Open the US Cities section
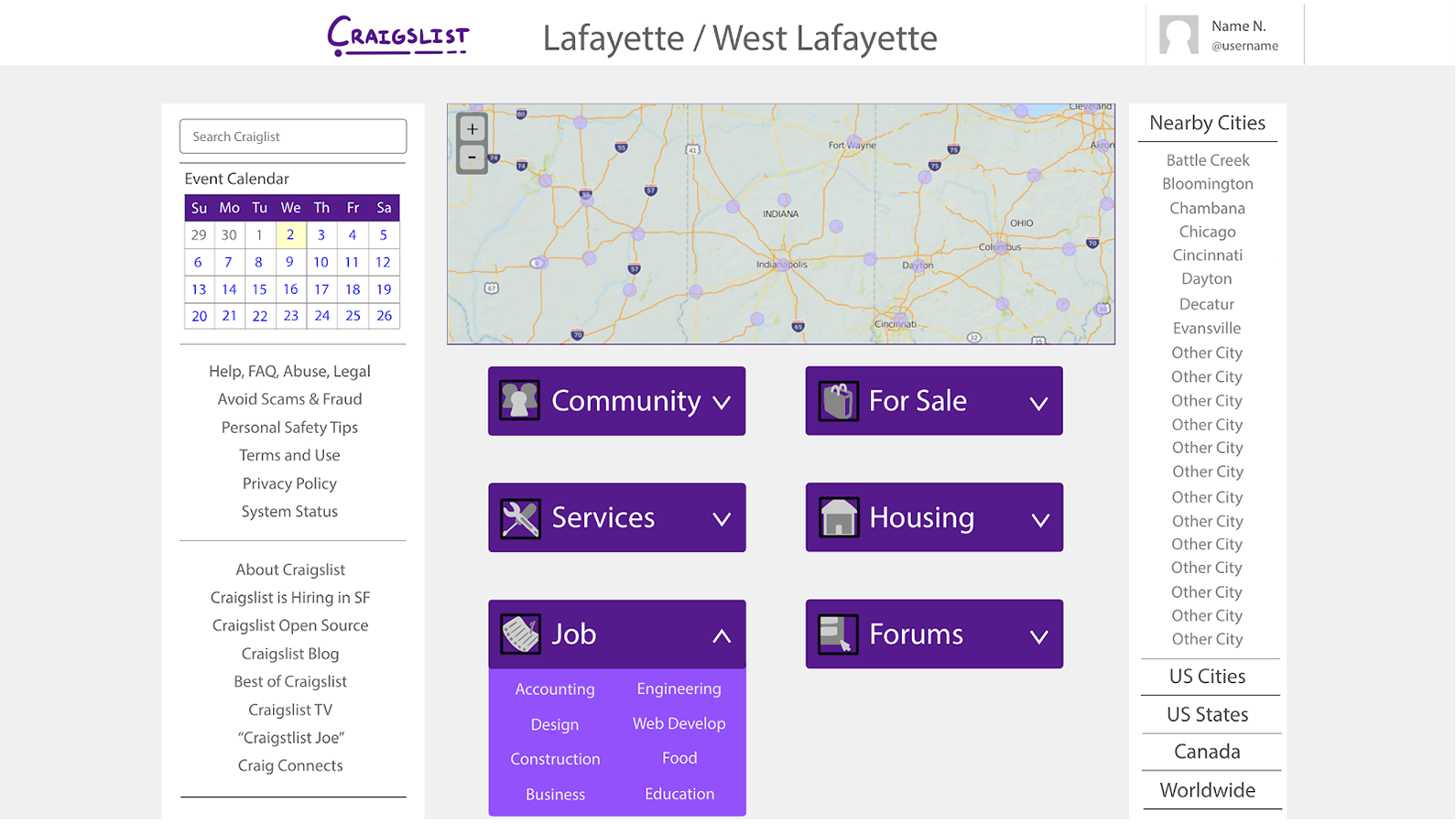Image resolution: width=1456 pixels, height=824 pixels. click(1207, 677)
